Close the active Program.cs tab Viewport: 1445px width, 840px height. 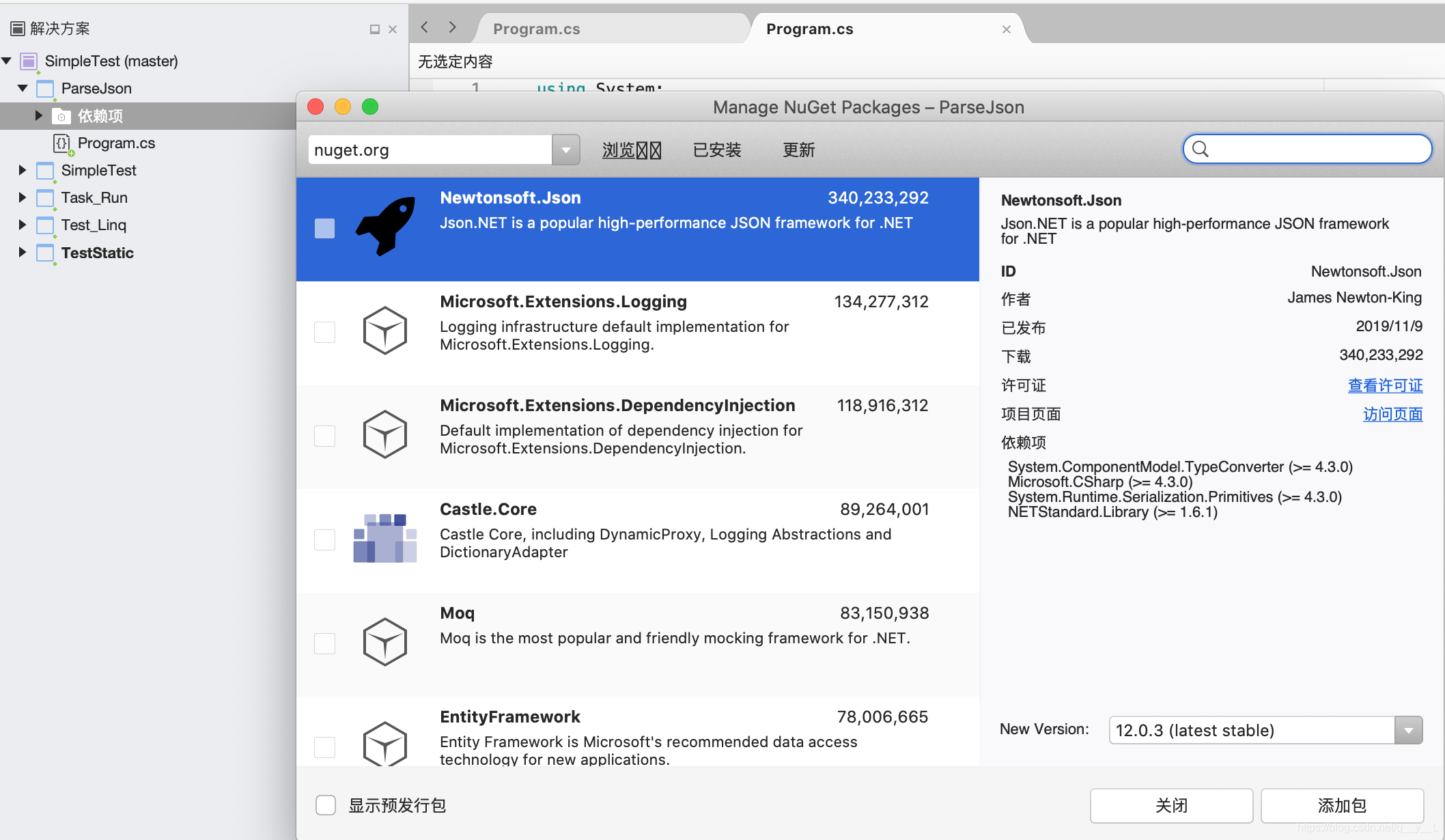[1006, 29]
